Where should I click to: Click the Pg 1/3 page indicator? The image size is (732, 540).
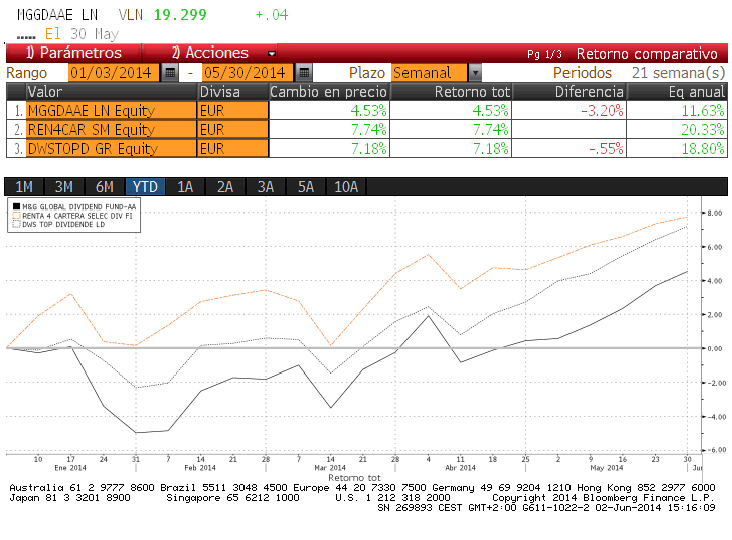pos(544,54)
